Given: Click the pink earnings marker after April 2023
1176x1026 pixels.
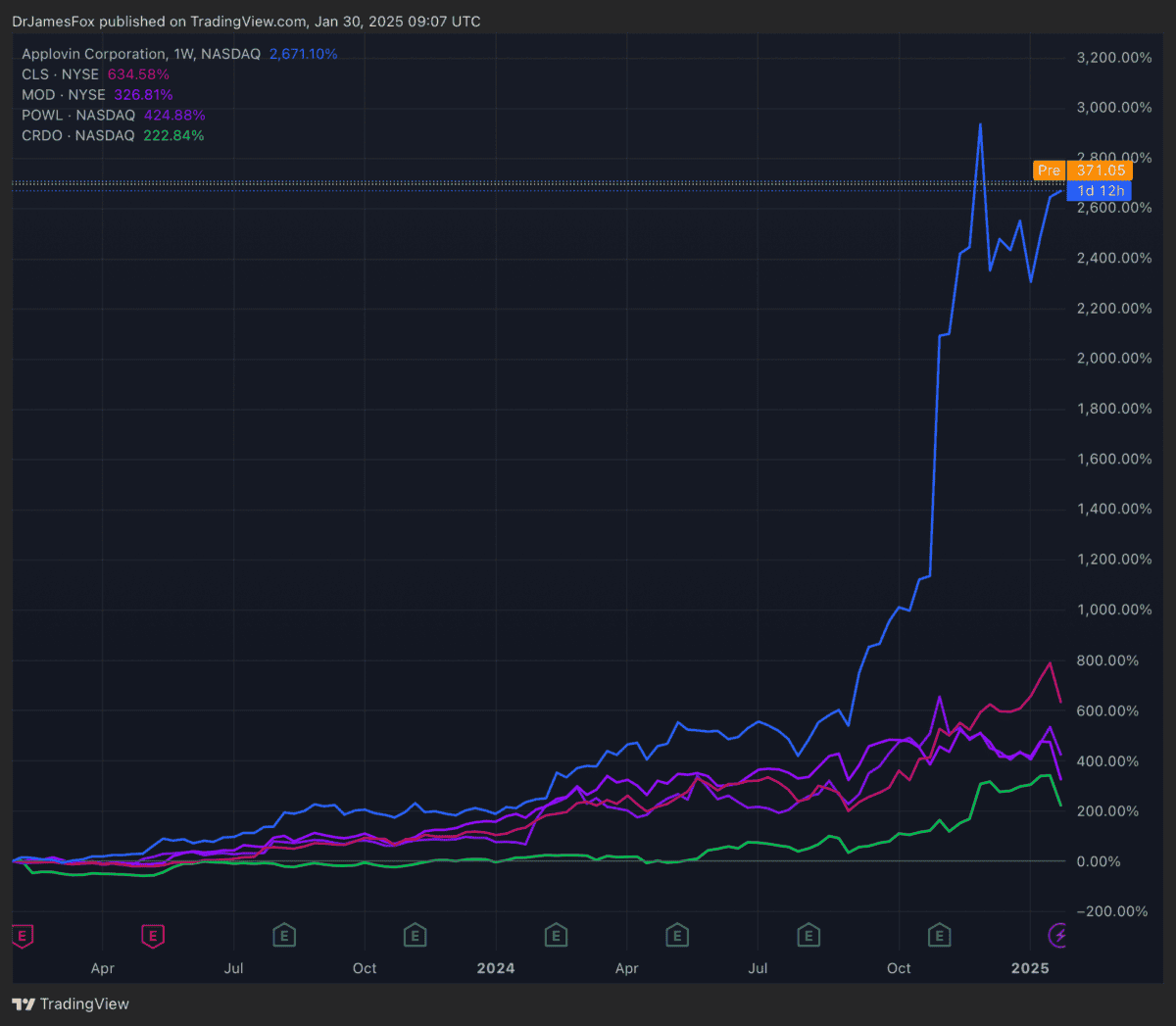Looking at the screenshot, I should tap(153, 936).
